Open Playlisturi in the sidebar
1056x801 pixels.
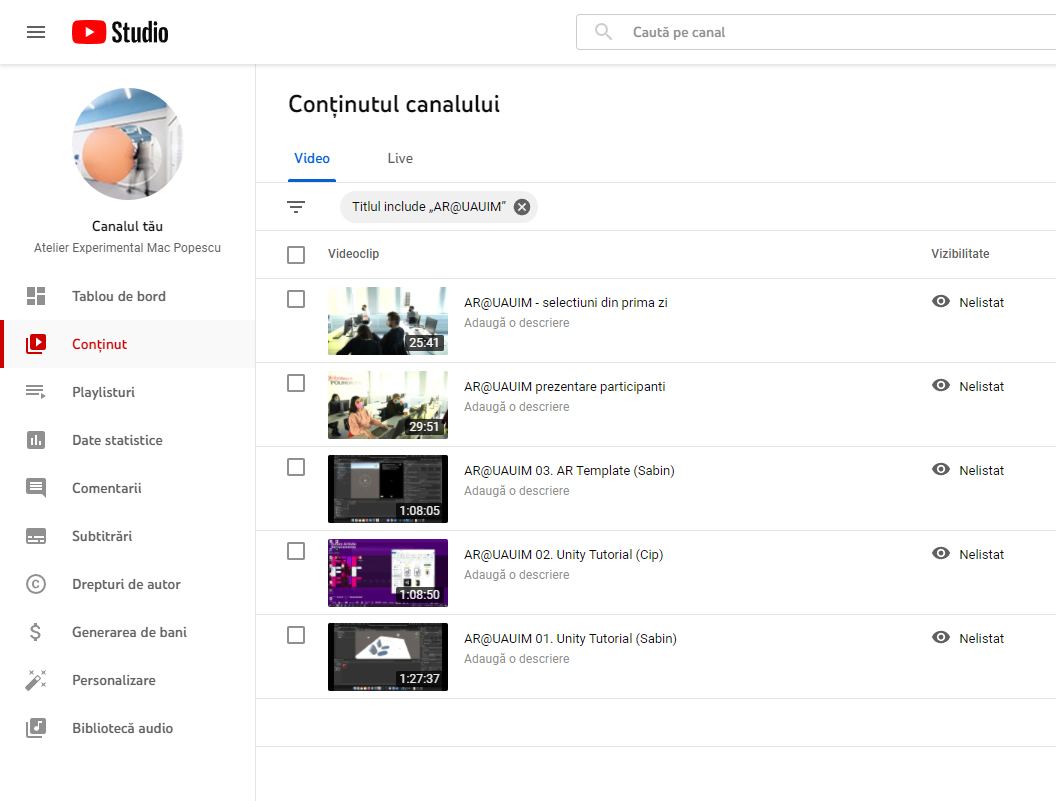tap(128, 392)
